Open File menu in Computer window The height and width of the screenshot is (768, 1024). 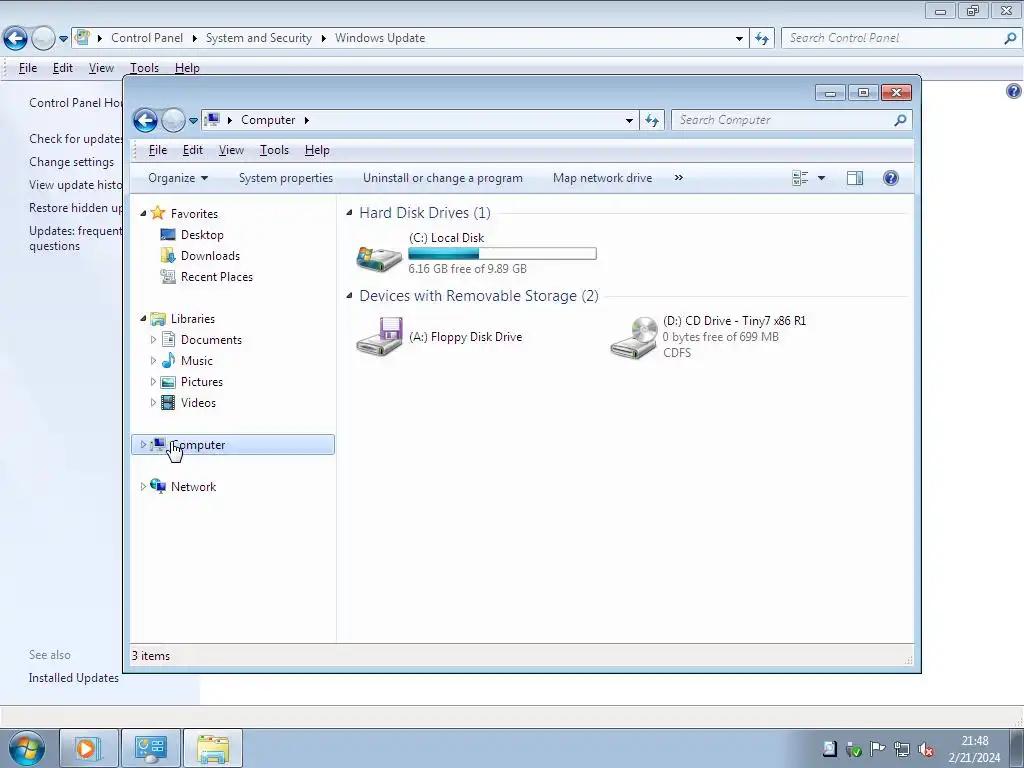pyautogui.click(x=158, y=150)
